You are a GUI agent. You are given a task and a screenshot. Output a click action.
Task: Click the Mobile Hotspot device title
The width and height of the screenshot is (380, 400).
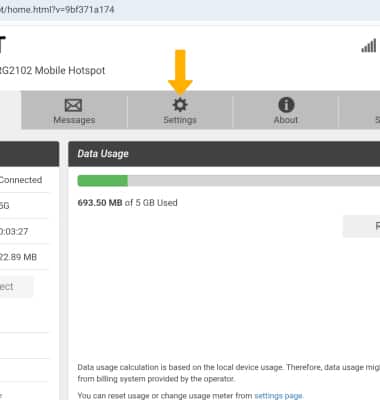pyautogui.click(x=52, y=71)
